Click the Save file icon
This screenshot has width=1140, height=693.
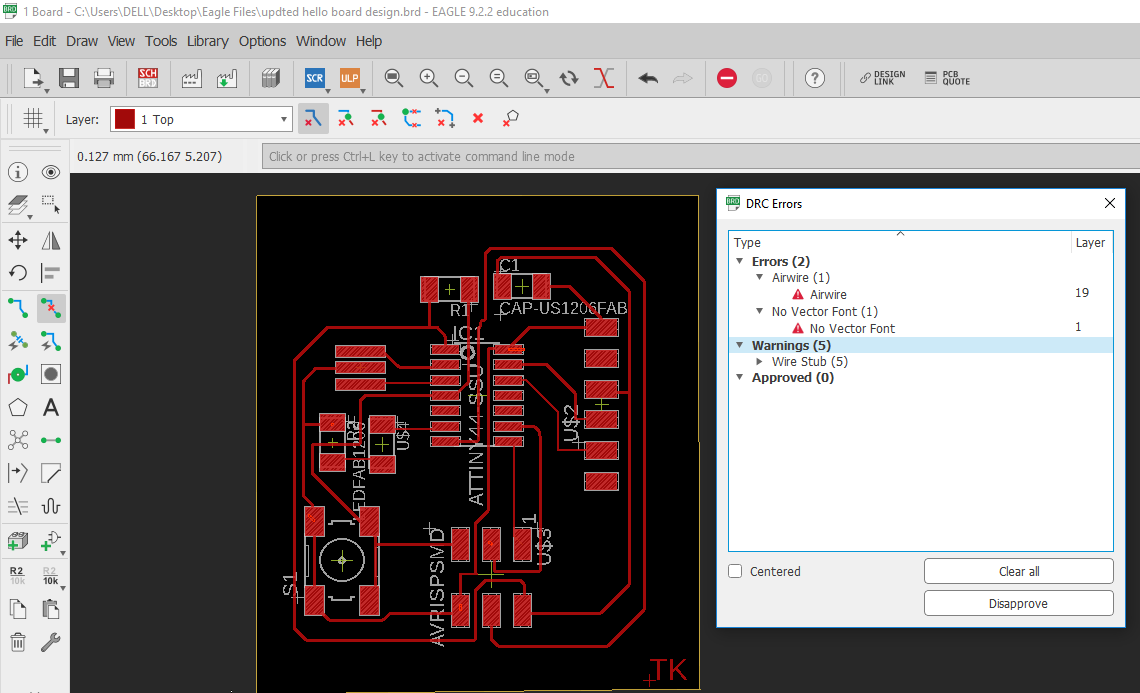click(x=69, y=78)
